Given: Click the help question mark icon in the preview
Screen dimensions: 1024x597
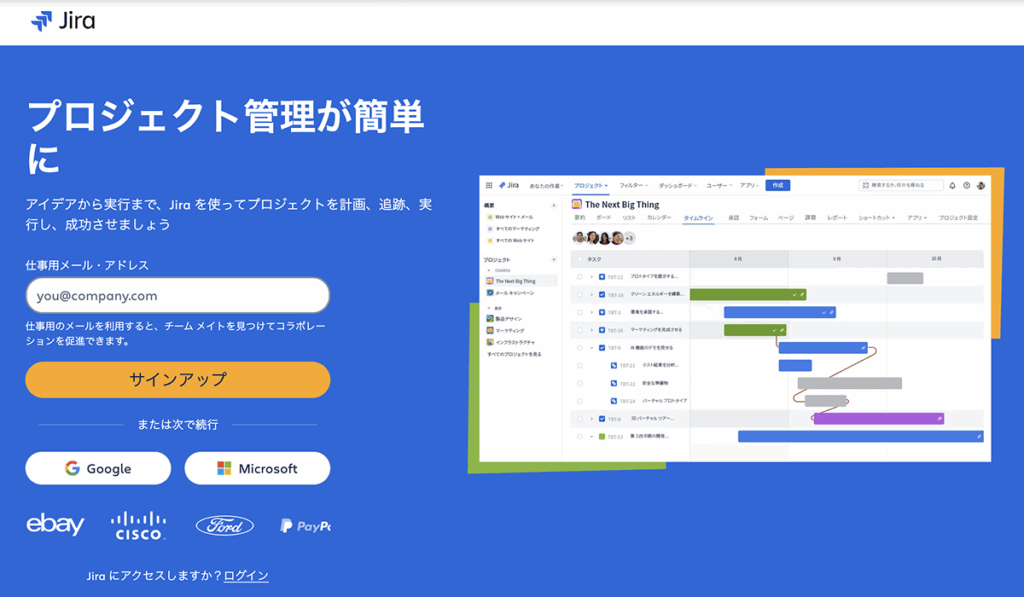Looking at the screenshot, I should 967,185.
